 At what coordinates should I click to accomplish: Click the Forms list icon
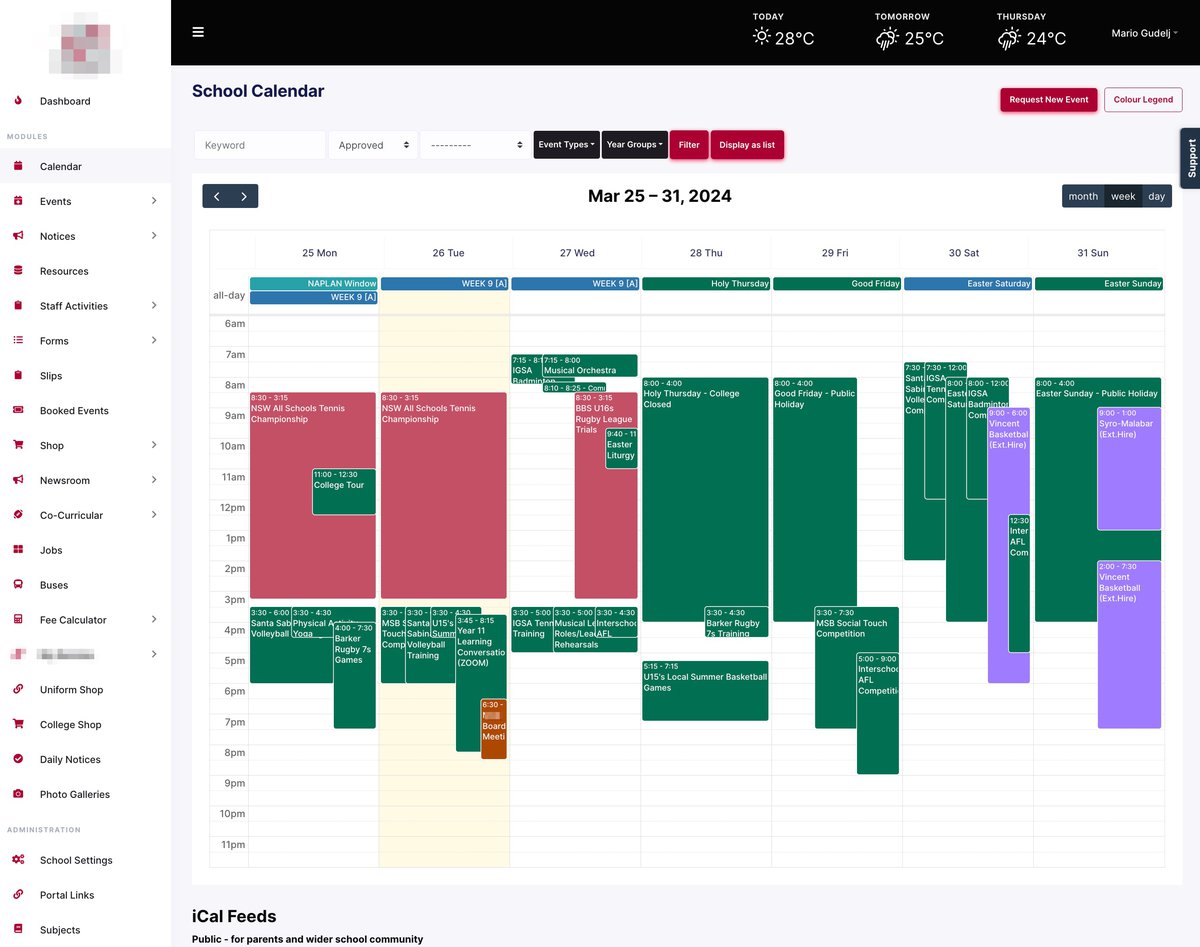coord(17,340)
